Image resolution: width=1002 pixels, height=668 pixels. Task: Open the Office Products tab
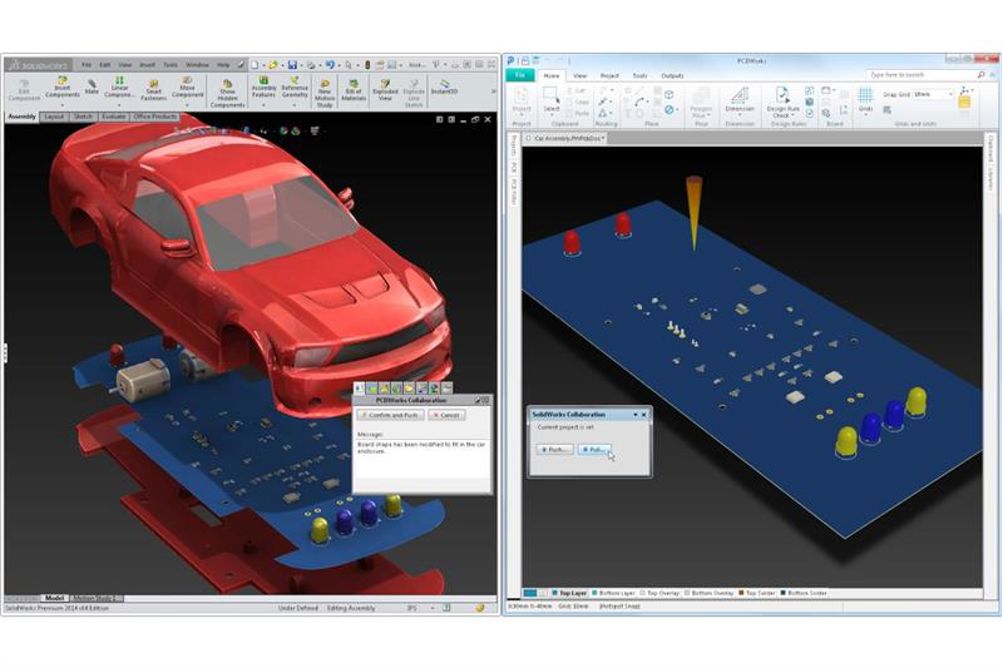tap(155, 116)
